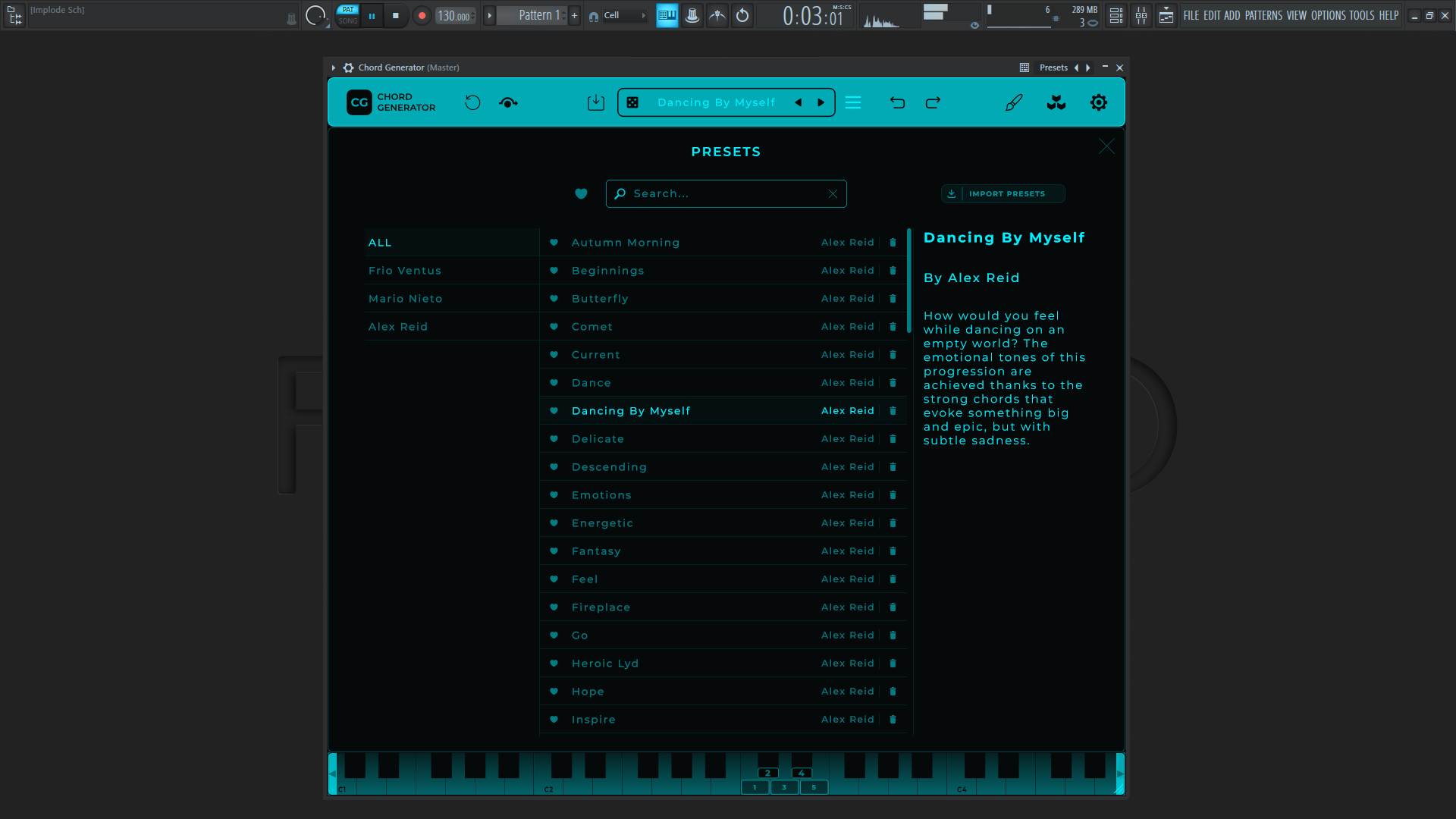Viewport: 1456px width, 819px height.
Task: Click the lotus logo icon
Action: click(1056, 102)
